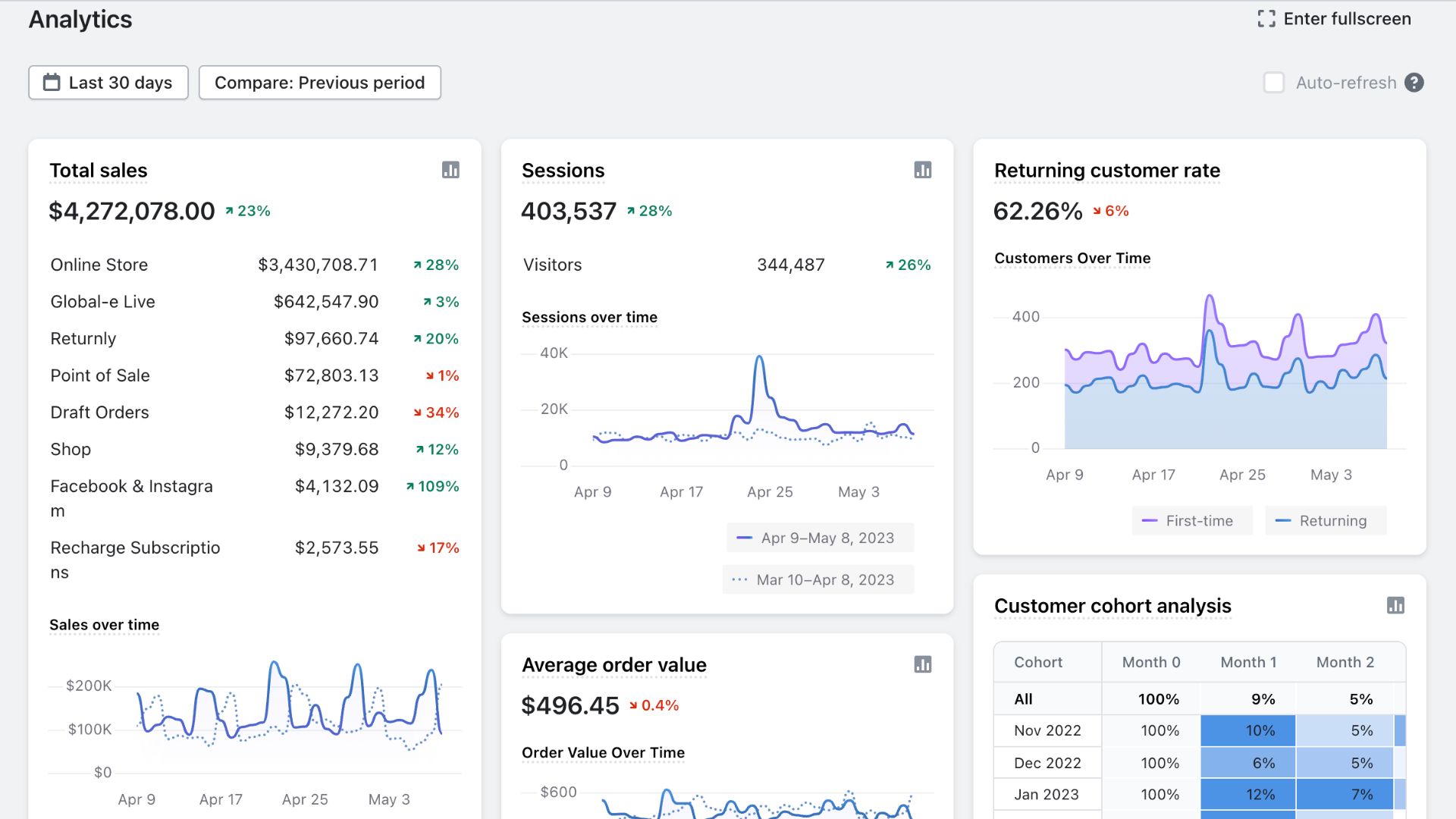This screenshot has height=819, width=1456.
Task: Open the Compare: Previous period selector
Action: click(319, 83)
